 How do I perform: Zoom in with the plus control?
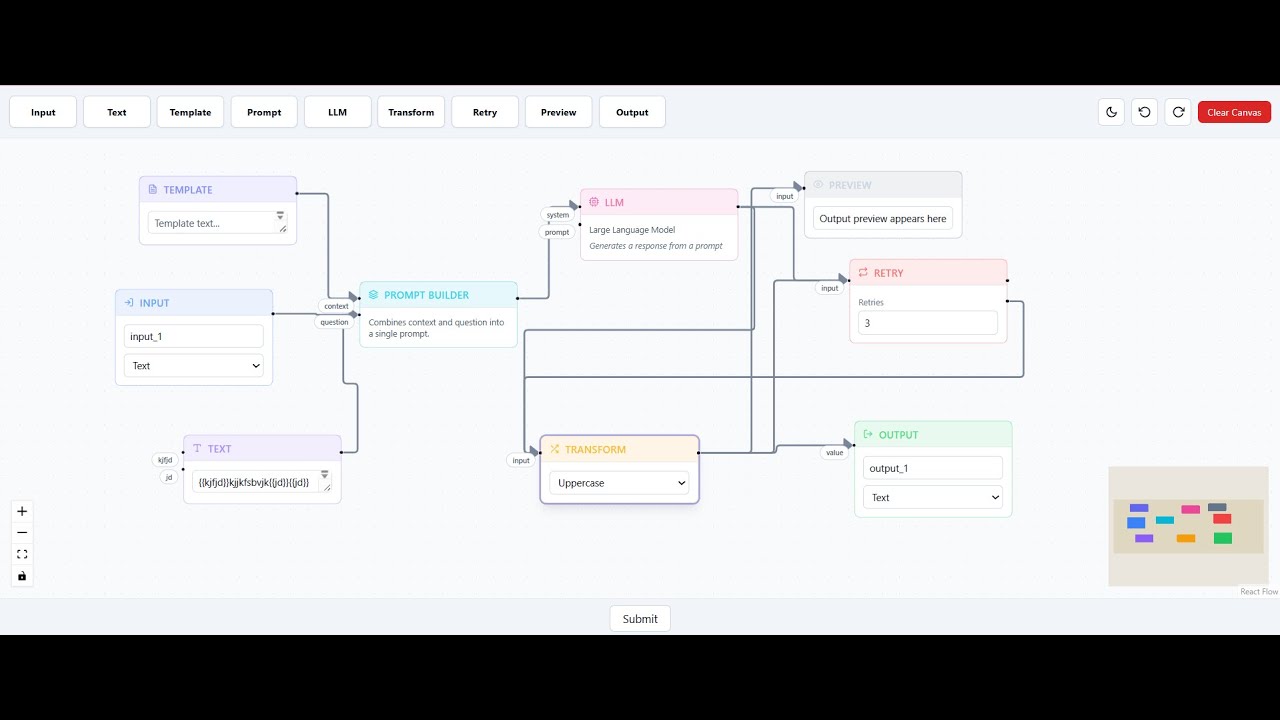(22, 511)
